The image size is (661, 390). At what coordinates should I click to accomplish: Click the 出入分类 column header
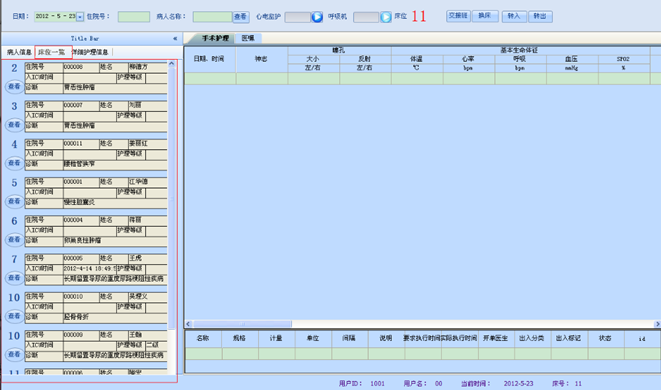click(x=532, y=338)
